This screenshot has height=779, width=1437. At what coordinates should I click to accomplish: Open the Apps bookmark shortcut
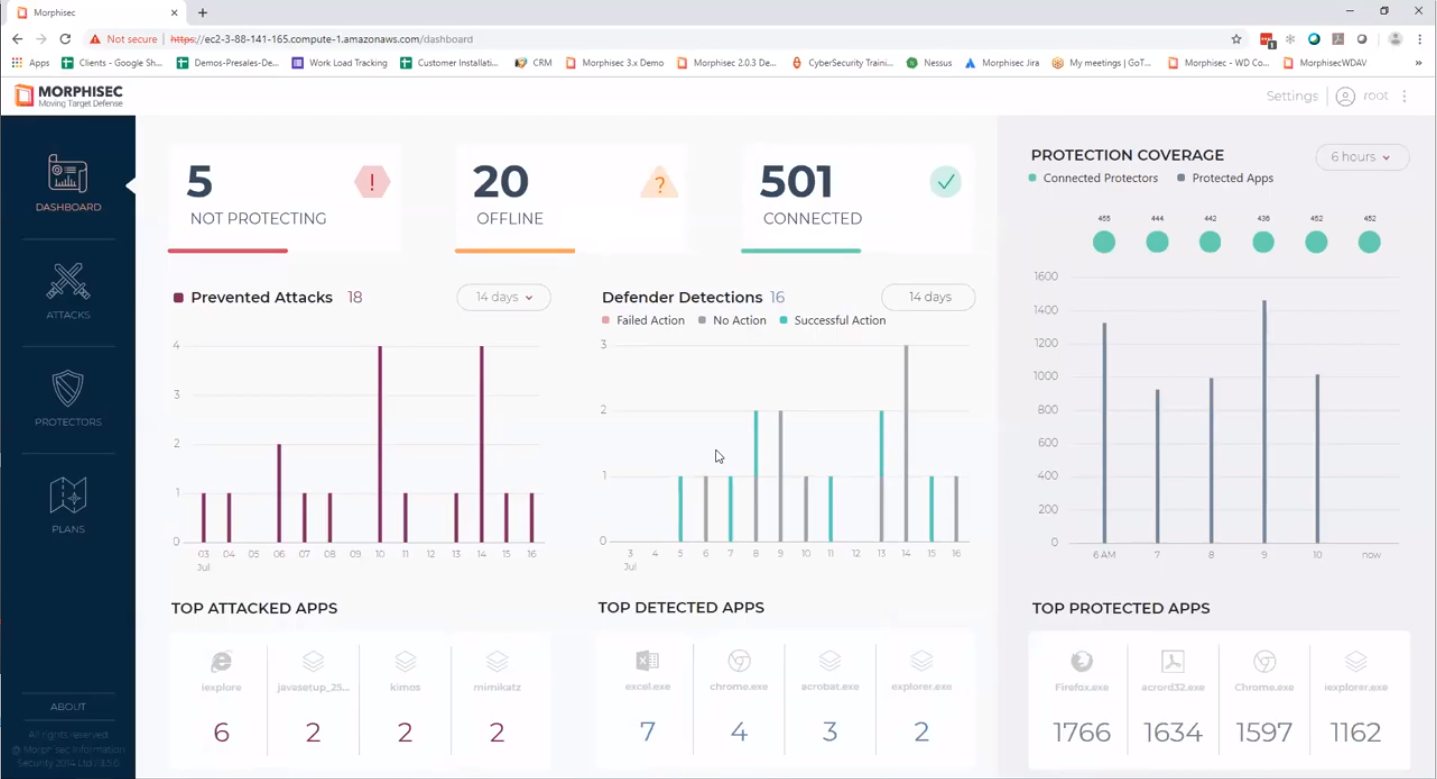[x=30, y=62]
